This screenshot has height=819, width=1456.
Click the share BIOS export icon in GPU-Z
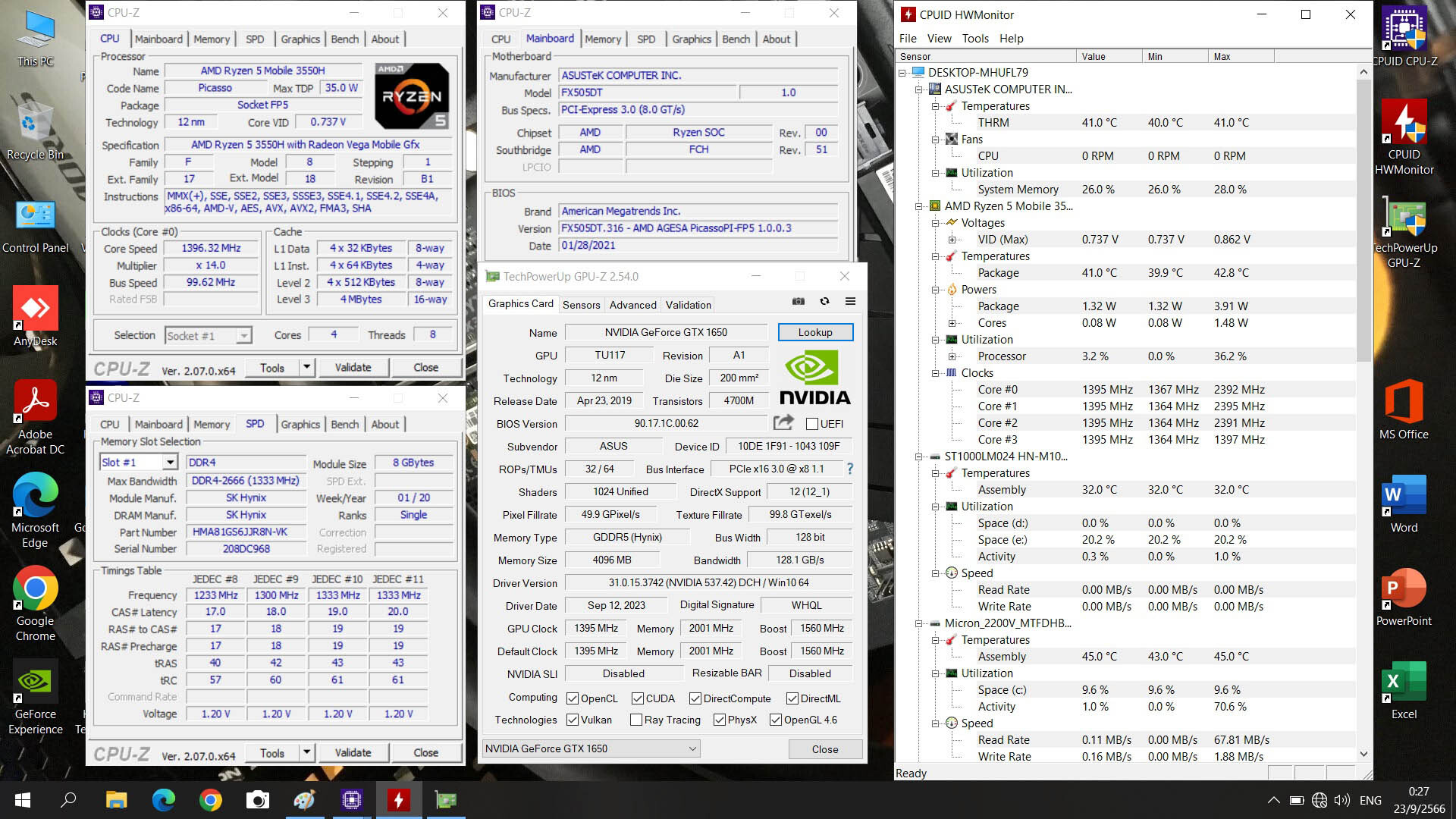coord(783,422)
